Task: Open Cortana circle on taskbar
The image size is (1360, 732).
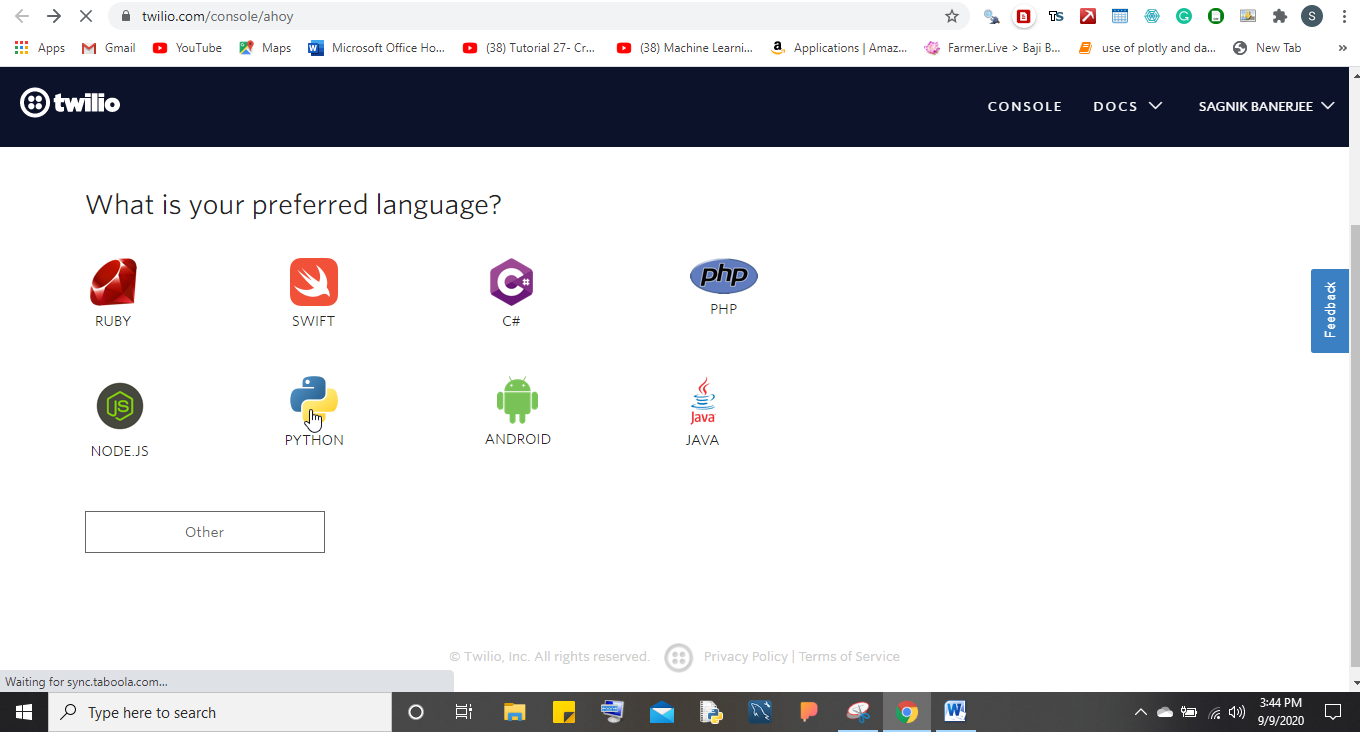Action: click(416, 712)
